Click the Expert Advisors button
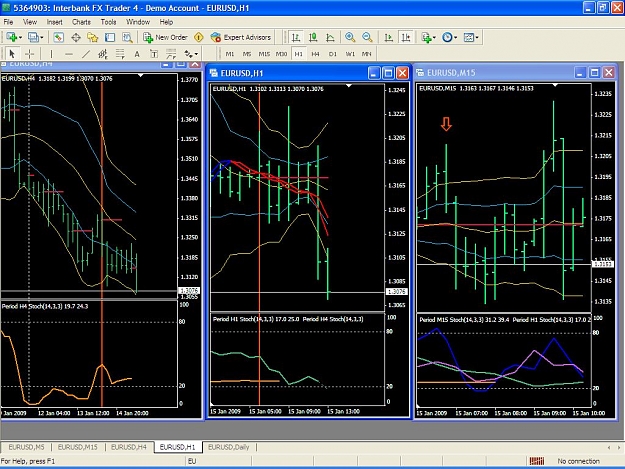 click(x=241, y=37)
